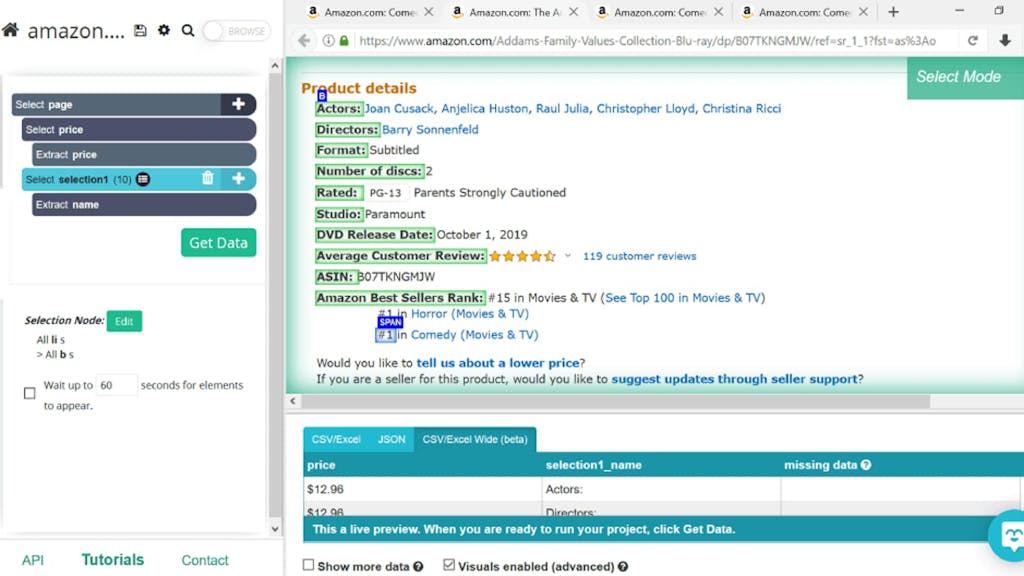Expand the rating breakdown dropdown arrow
Viewport: 1024px width, 576px height.
coord(568,256)
